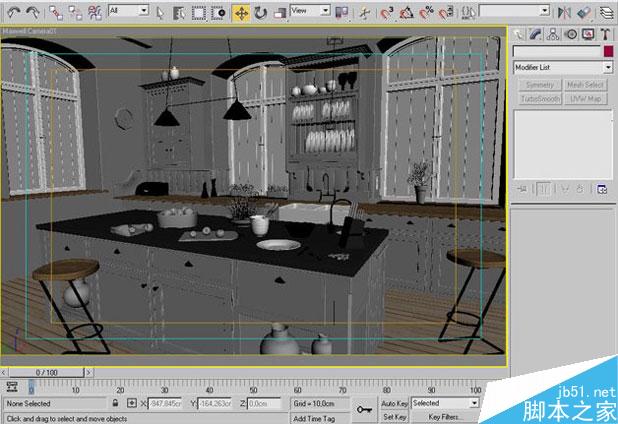This screenshot has width=618, height=424.
Task: Click Edit Named Selection Sets icon
Action: click(x=468, y=13)
